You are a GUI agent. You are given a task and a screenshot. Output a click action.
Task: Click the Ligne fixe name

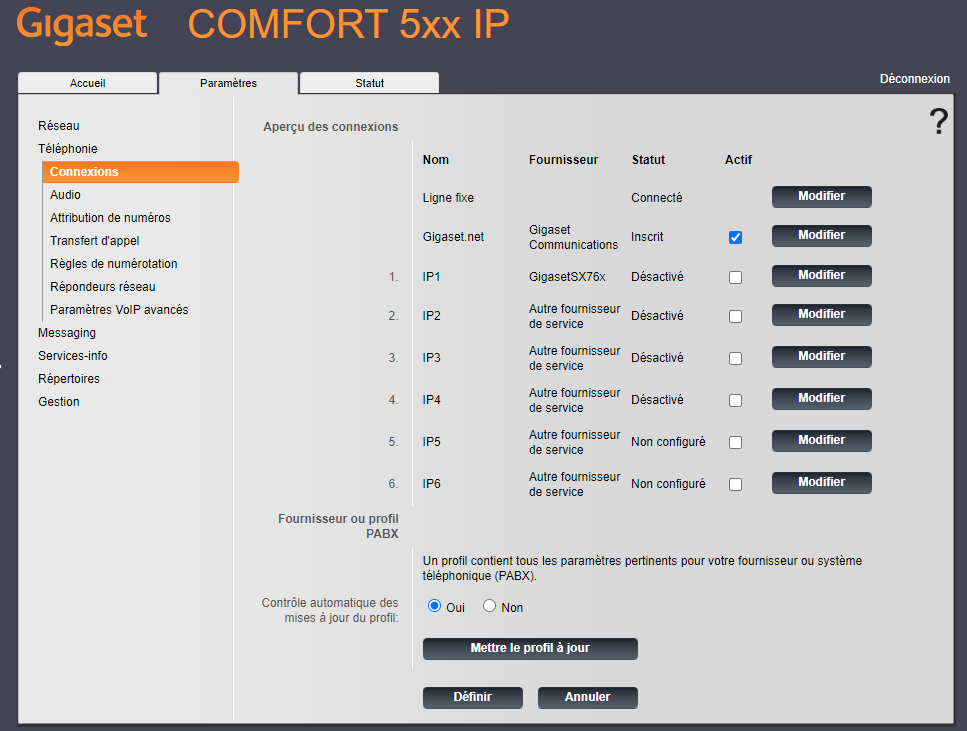[448, 198]
